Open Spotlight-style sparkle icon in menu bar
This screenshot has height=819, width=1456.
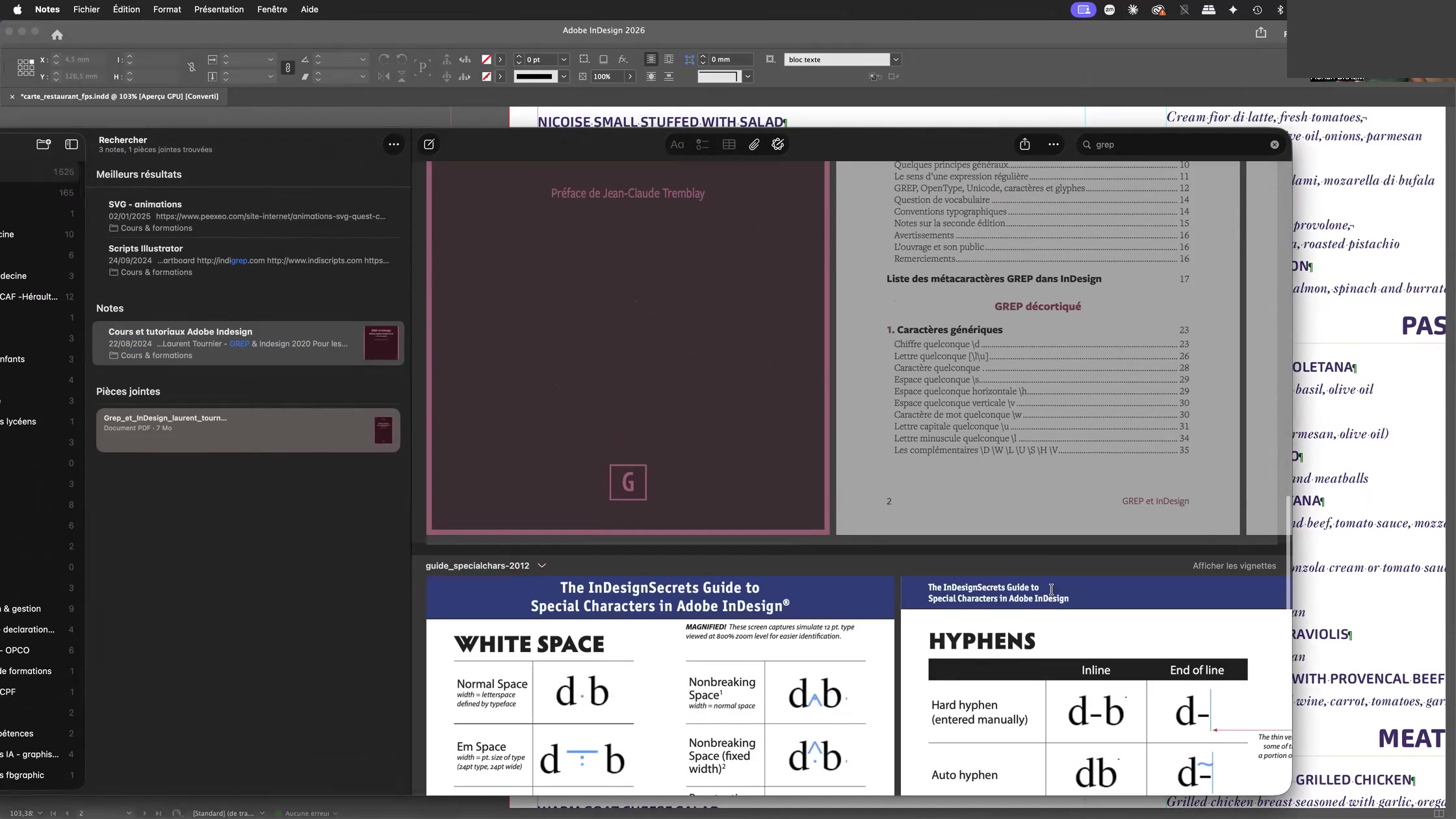pyautogui.click(x=1233, y=10)
